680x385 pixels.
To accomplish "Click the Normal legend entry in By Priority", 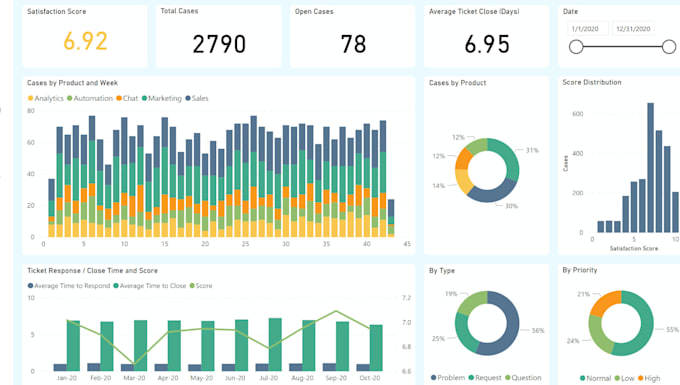I will (595, 378).
